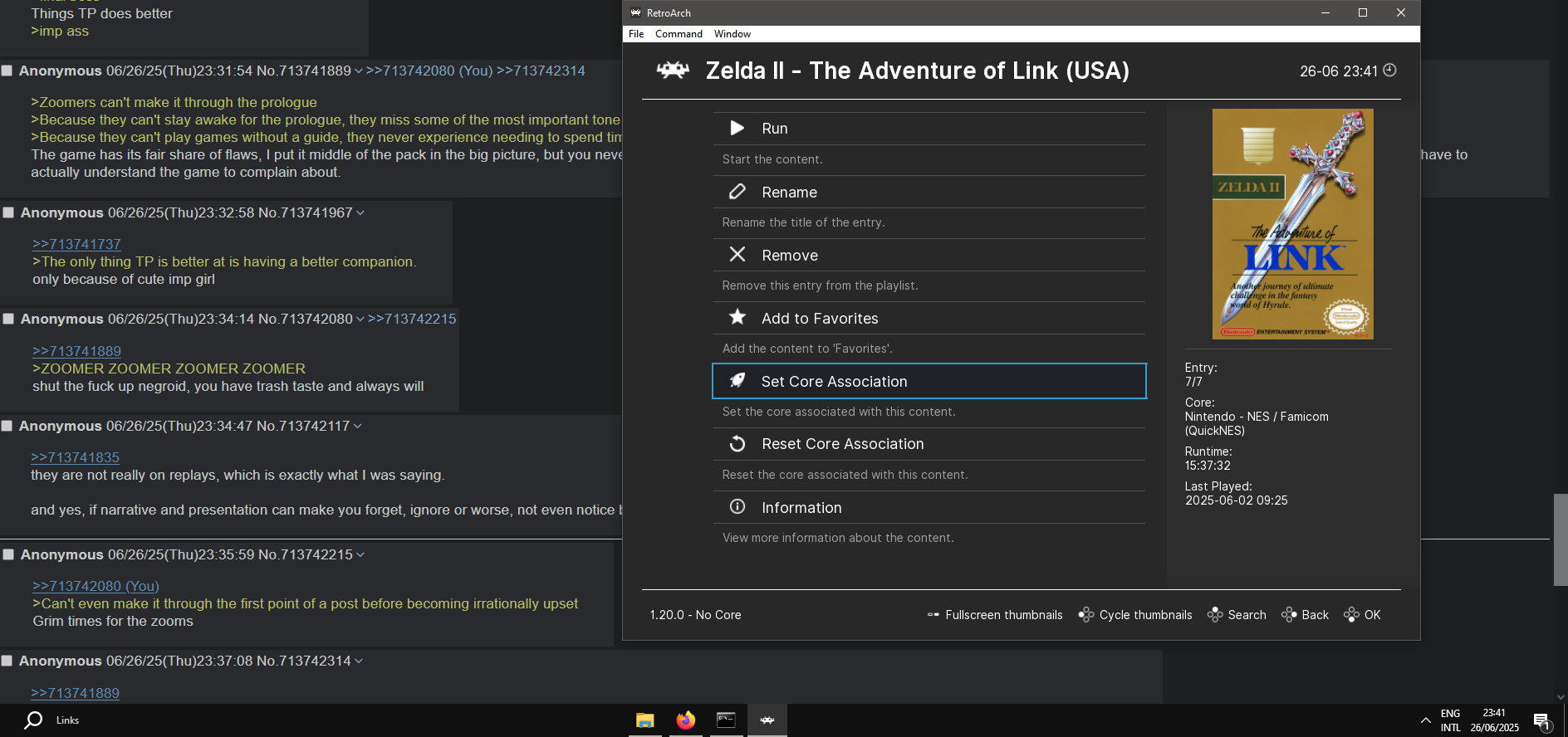Click the Remove X icon
This screenshot has width=1568, height=737.
coord(737,255)
